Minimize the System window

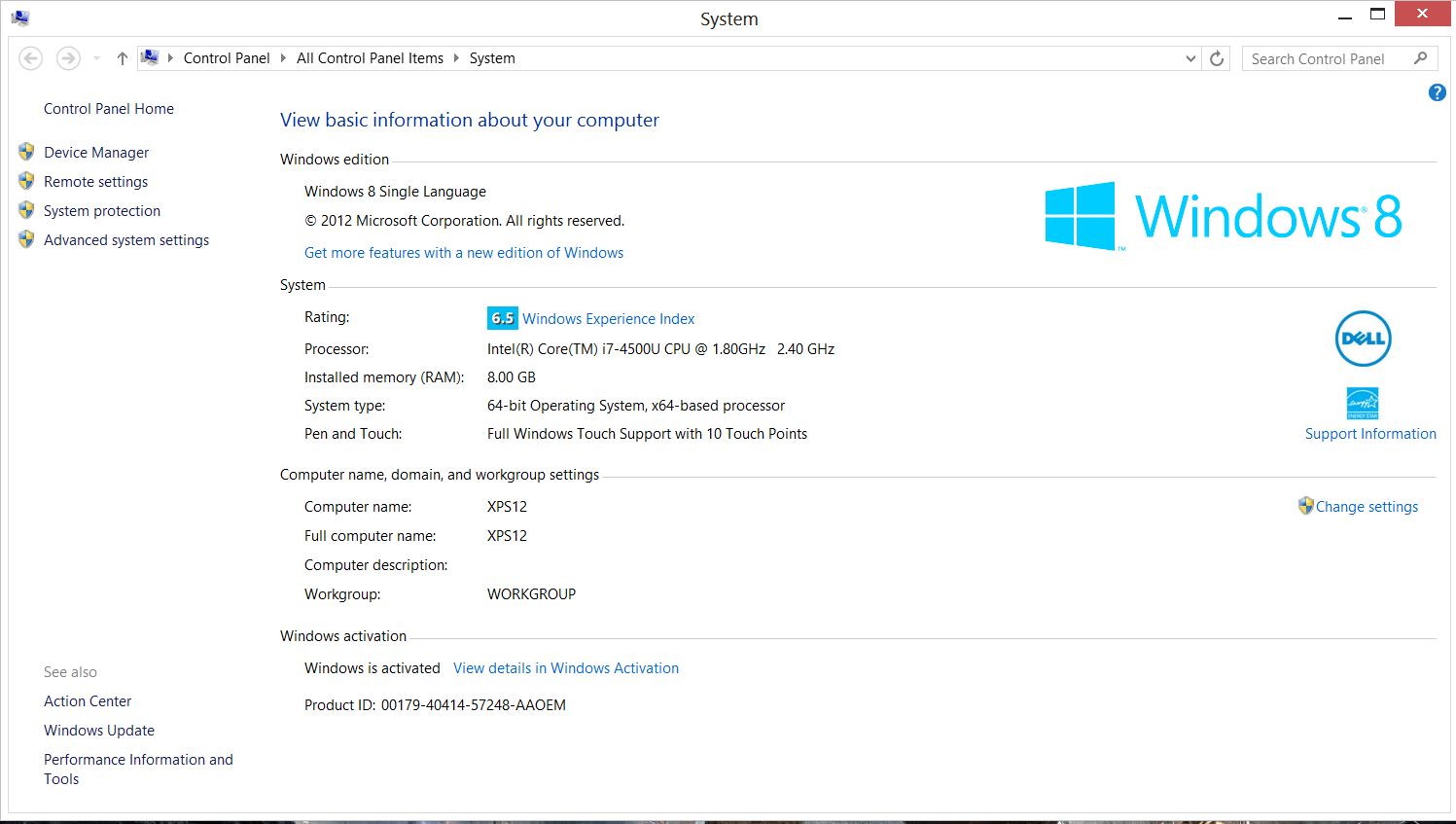[x=1345, y=16]
